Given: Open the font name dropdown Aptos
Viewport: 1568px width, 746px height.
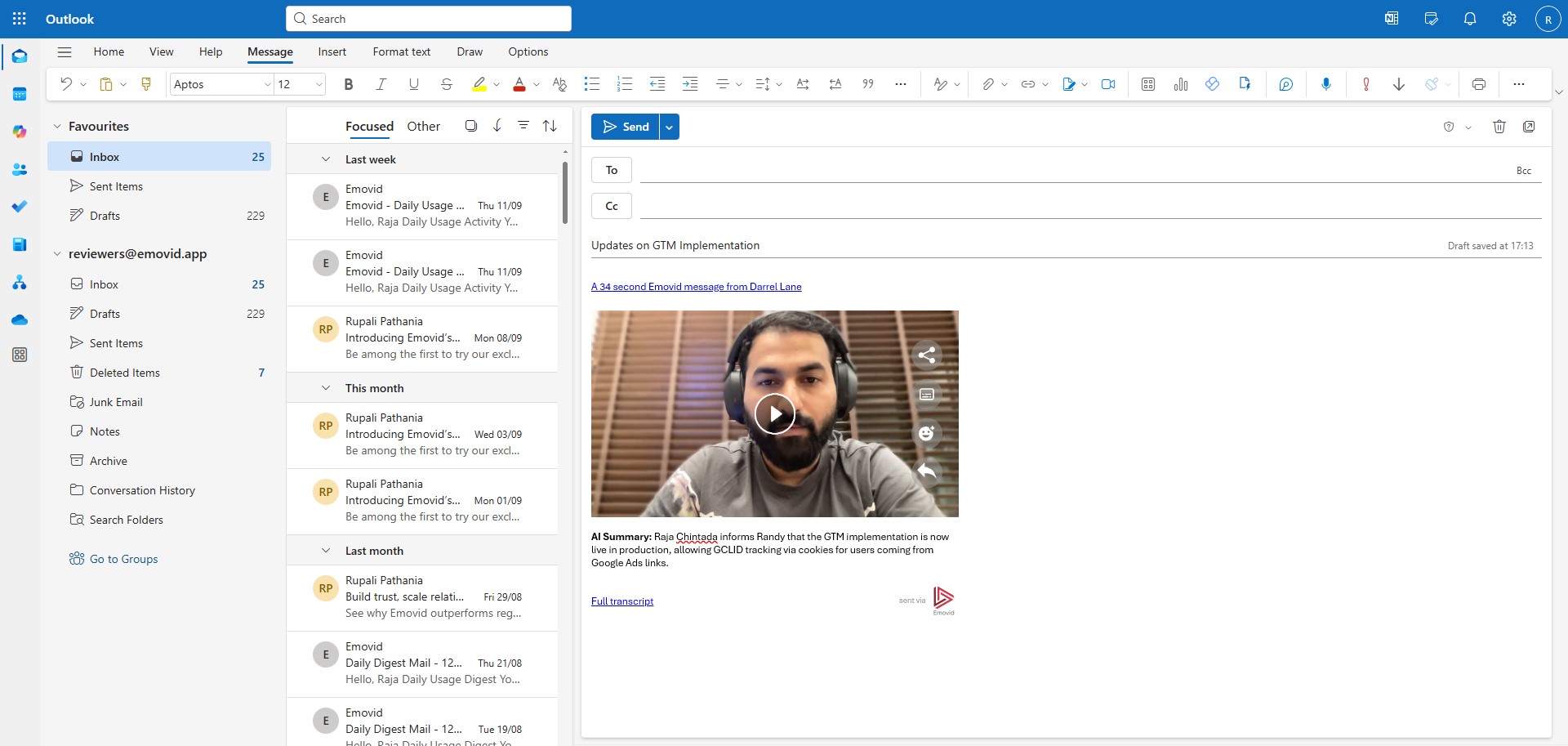Looking at the screenshot, I should tap(221, 84).
